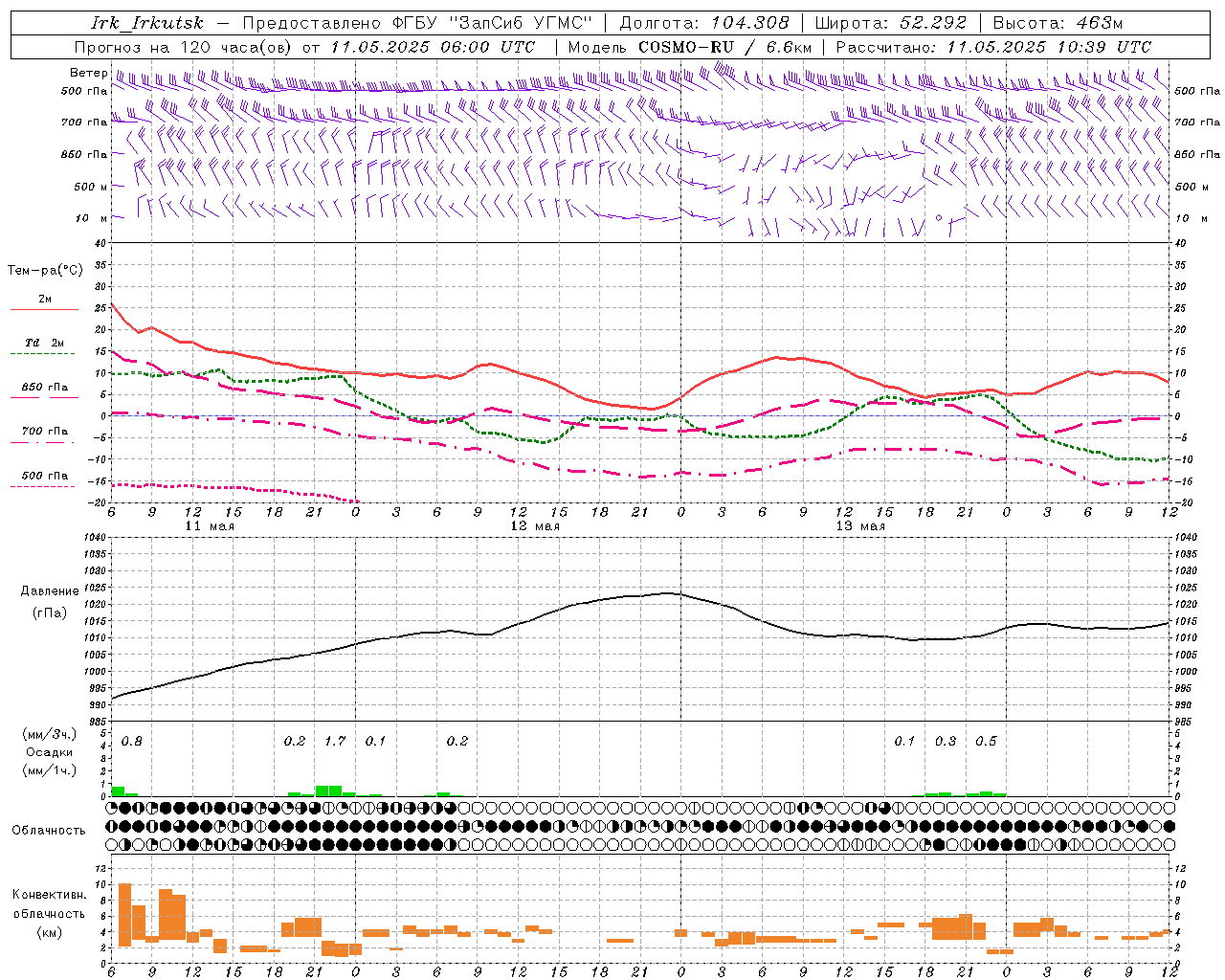Screen dimensions: 1225x980
Task: Click the (мм/3ч.) precipitation unit label
Action: tap(50, 735)
